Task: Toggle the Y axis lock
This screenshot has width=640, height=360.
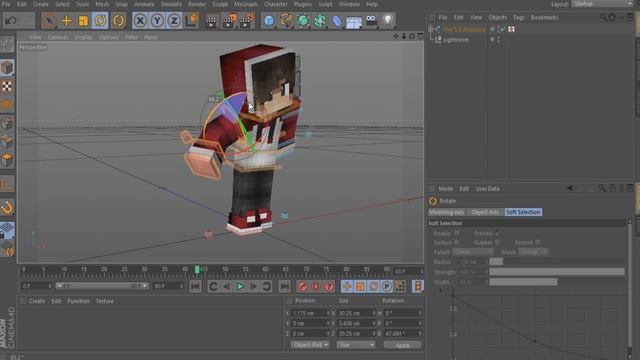Action: coord(157,20)
